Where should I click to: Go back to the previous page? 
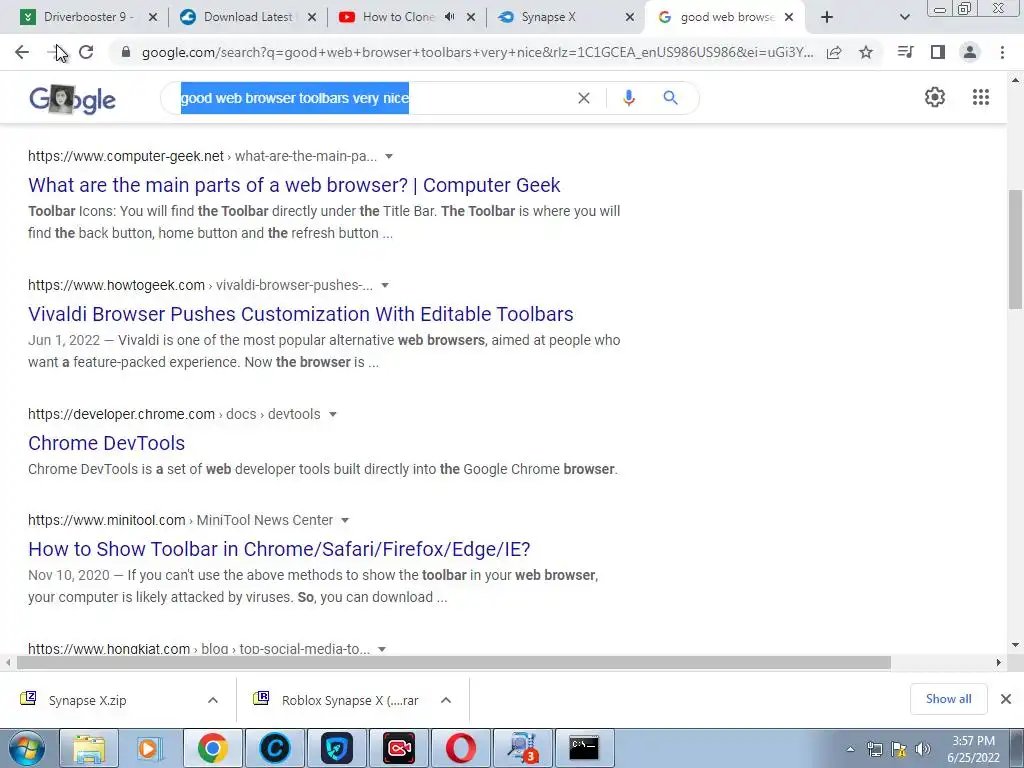(x=22, y=52)
